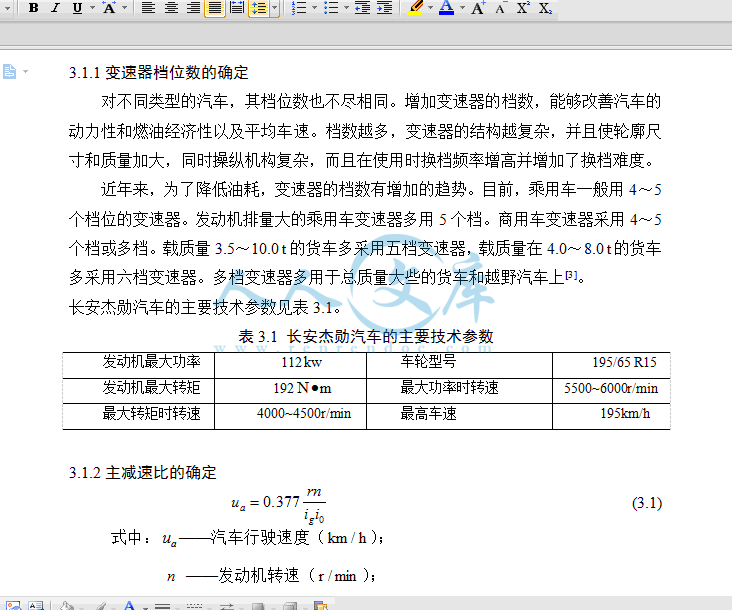Image resolution: width=732 pixels, height=610 pixels.
Task: Apply numbered list formatting
Action: coord(299,7)
